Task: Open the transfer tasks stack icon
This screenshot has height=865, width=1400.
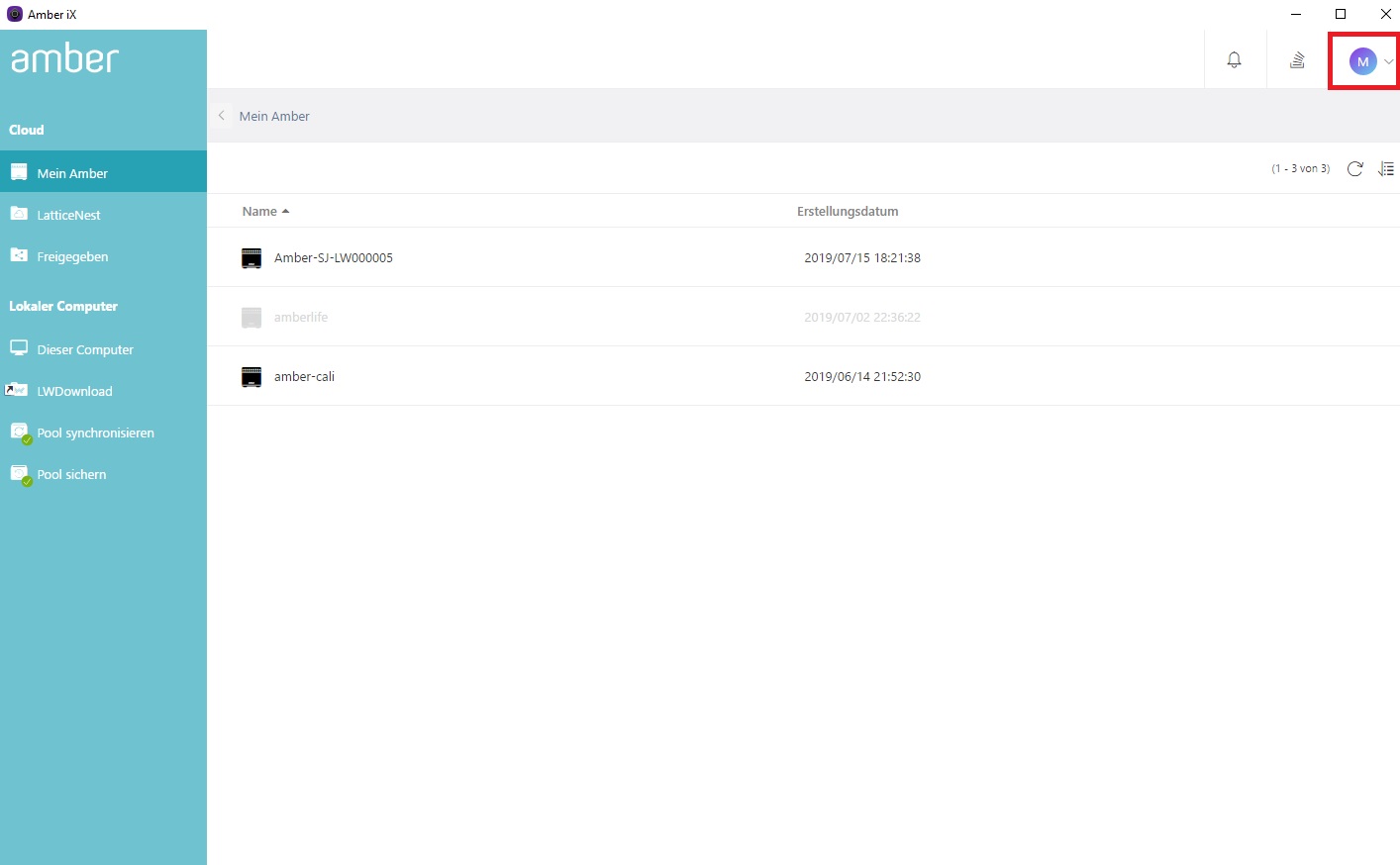Action: pos(1297,60)
